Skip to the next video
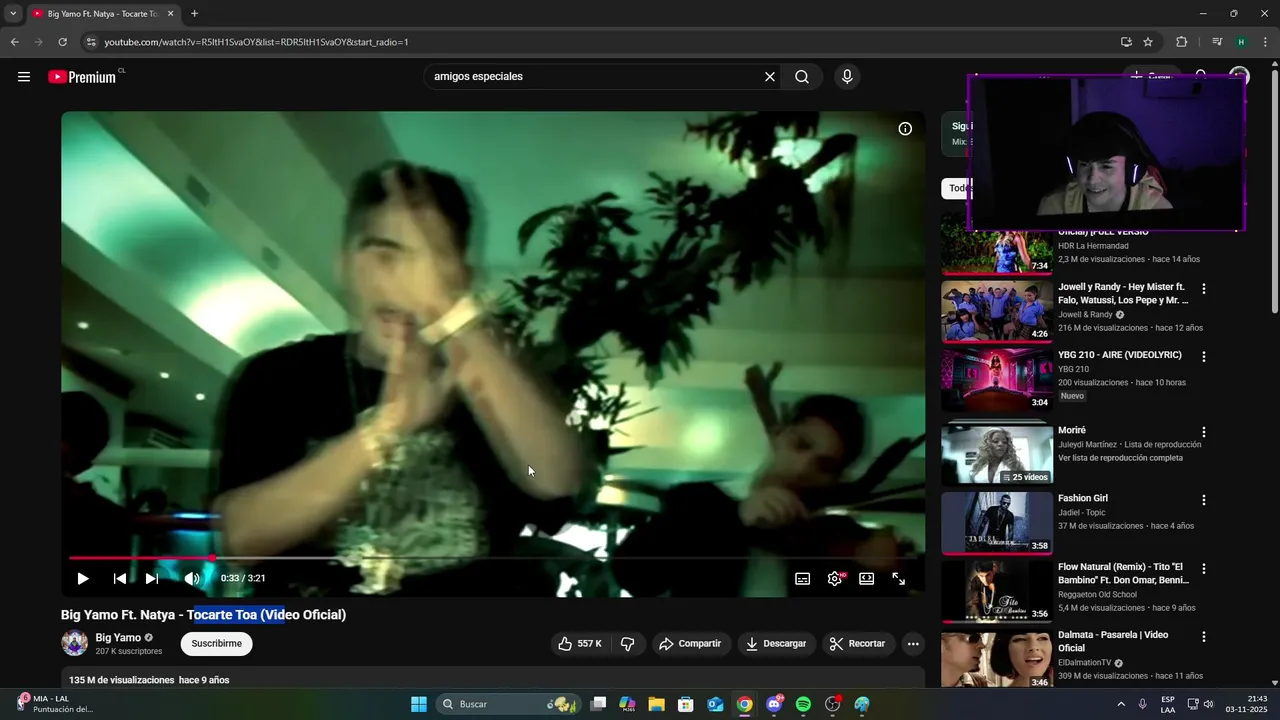 [152, 578]
